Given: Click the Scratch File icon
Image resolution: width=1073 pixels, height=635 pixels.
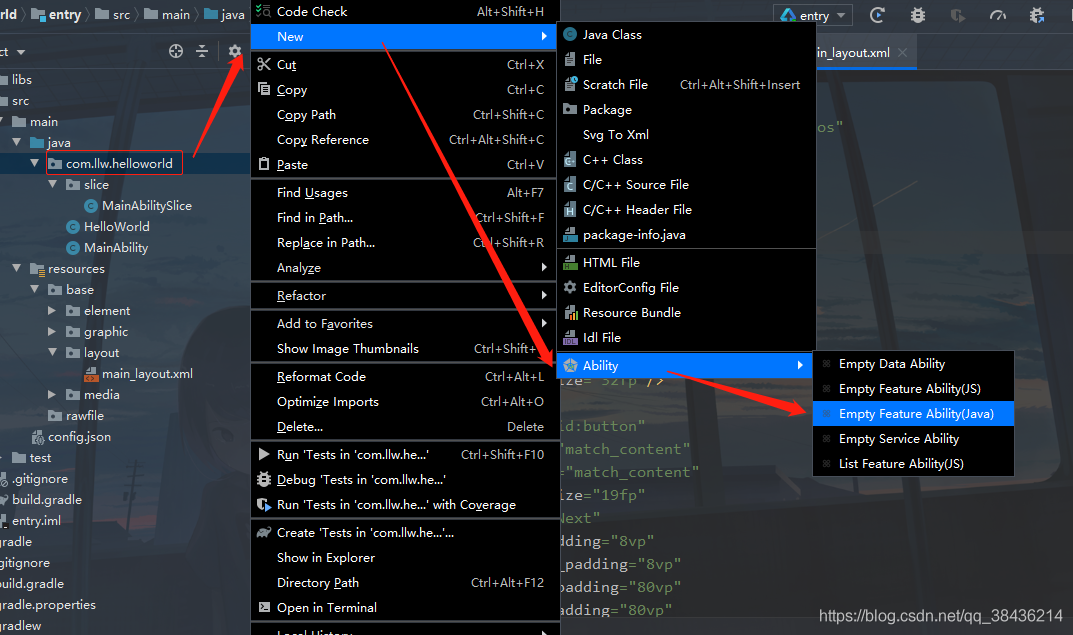Looking at the screenshot, I should [x=570, y=84].
